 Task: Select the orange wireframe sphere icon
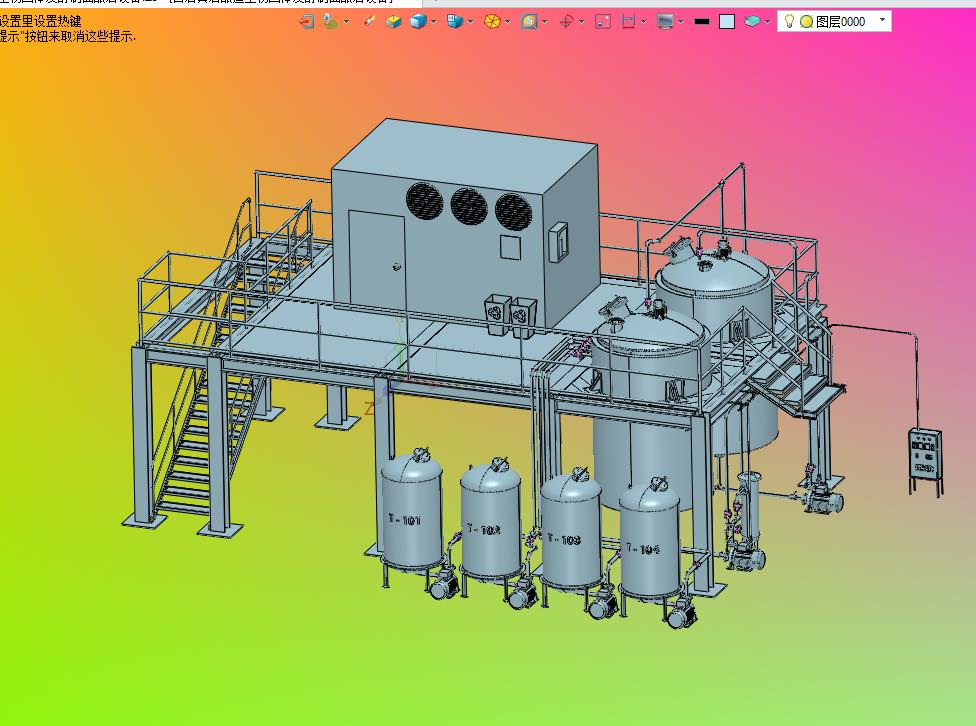pyautogui.click(x=492, y=21)
